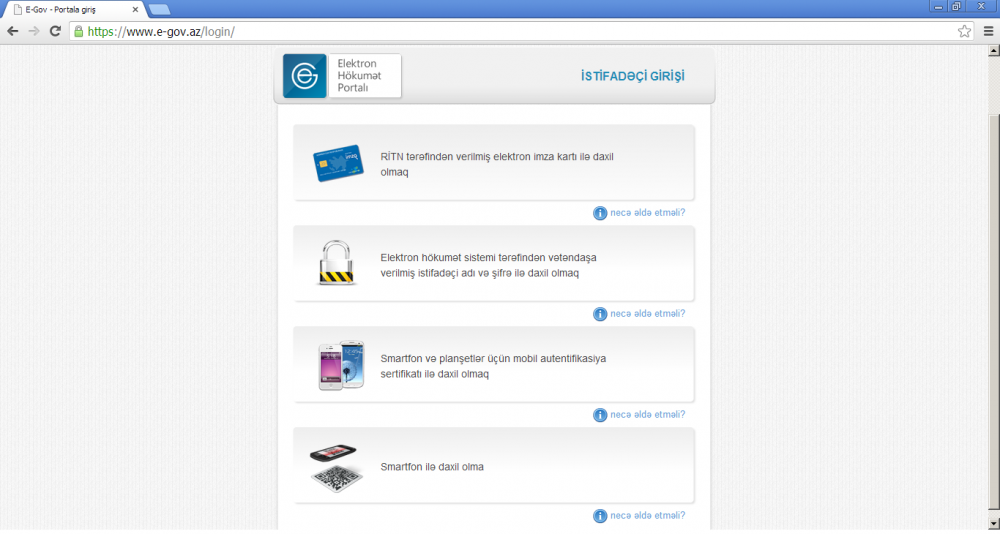Click info icon under mobil autentifikasiya option
Screen dimensions: 1000x534
[599, 415]
